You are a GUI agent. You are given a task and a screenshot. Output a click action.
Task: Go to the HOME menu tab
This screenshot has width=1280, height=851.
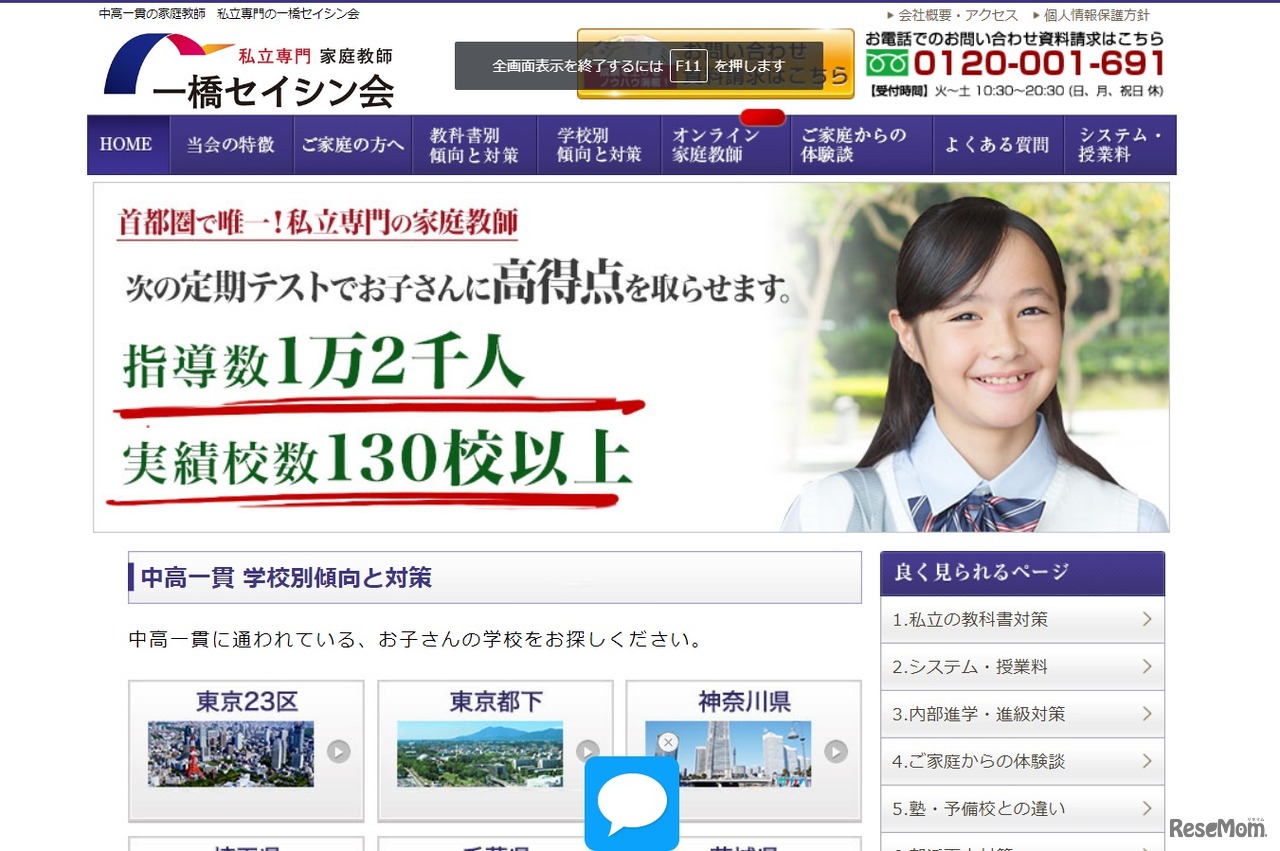tap(128, 145)
